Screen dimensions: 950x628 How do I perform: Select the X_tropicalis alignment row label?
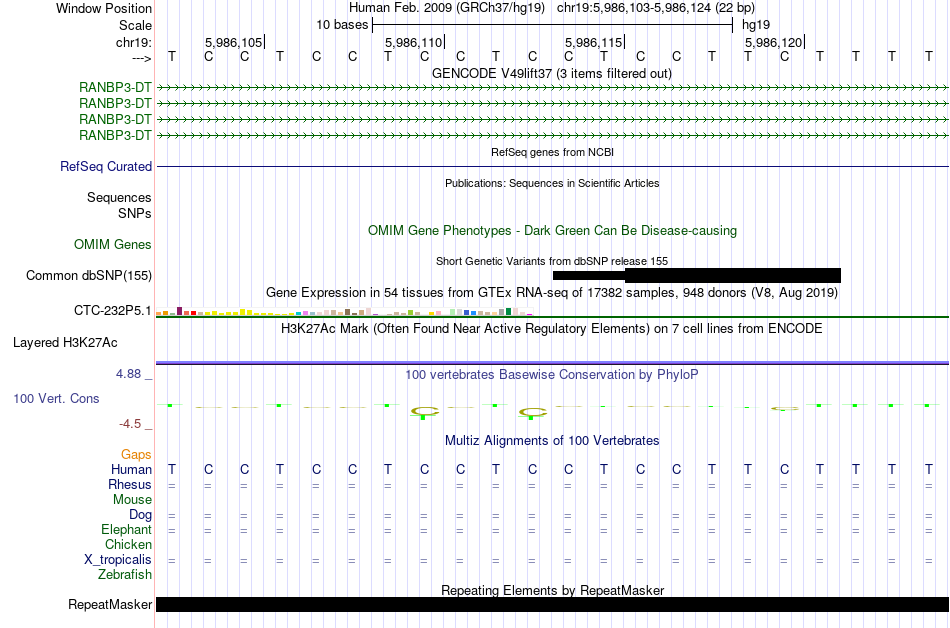tap(118, 560)
